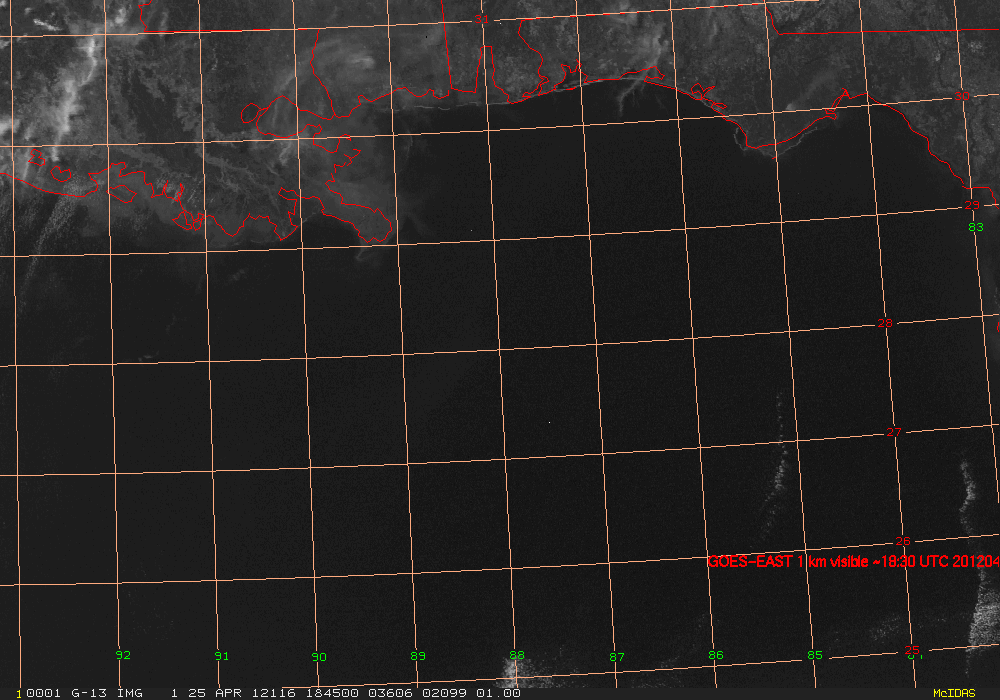The width and height of the screenshot is (1000, 700).
Task: Click the 03606 value in status line
Action: coord(390,693)
